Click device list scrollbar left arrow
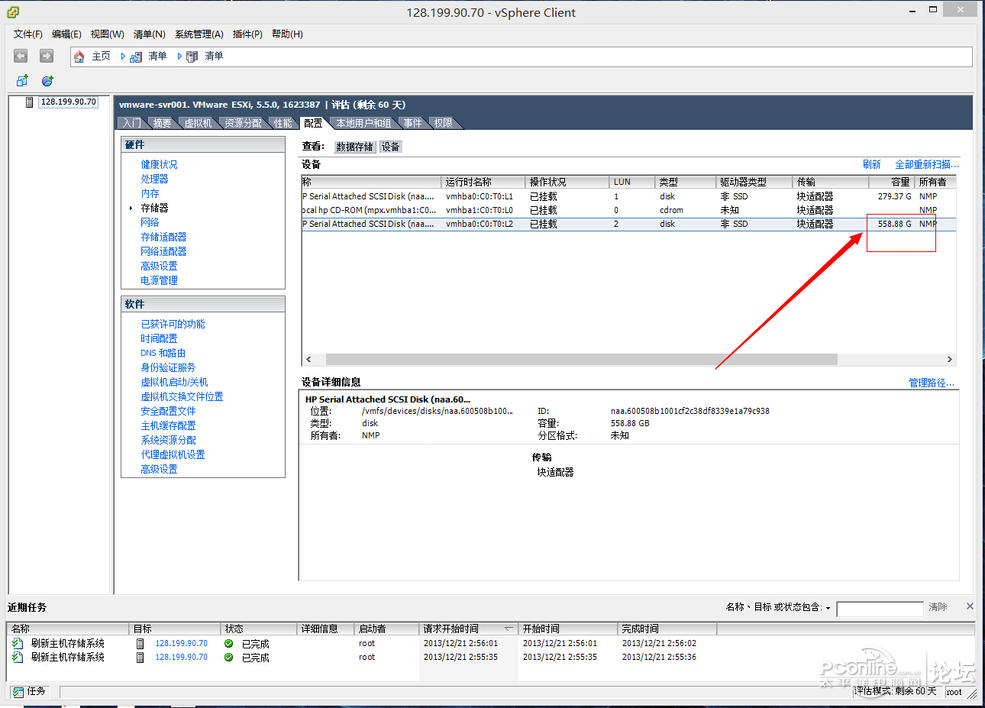985x708 pixels. pos(308,359)
